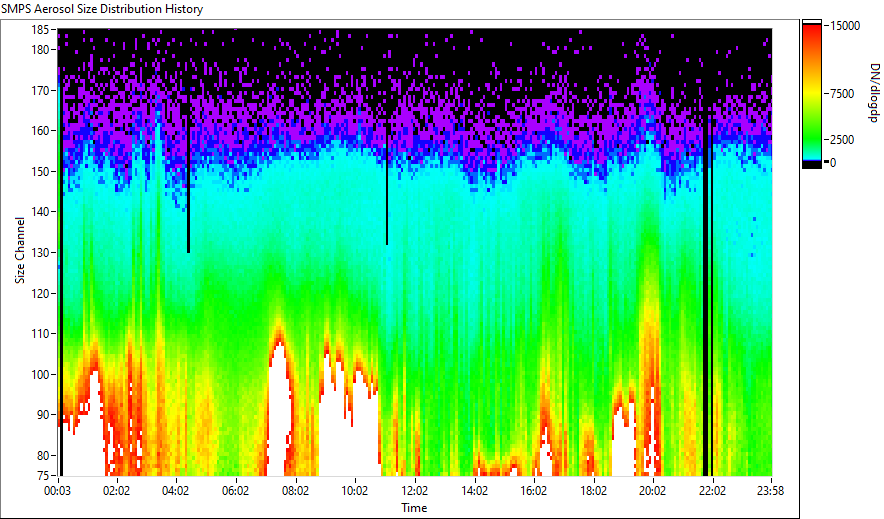
Task: Click the 90 size channel label
Action: click(43, 415)
